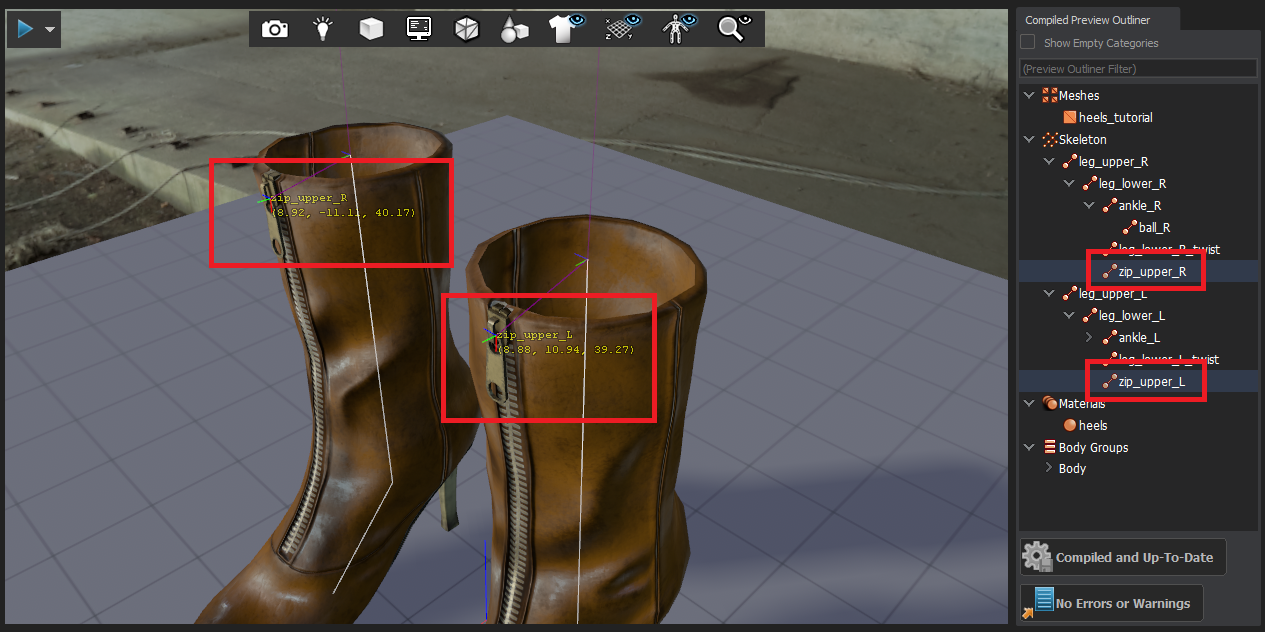
Task: Toggle the XYZ grid visibility icon
Action: pos(623,28)
